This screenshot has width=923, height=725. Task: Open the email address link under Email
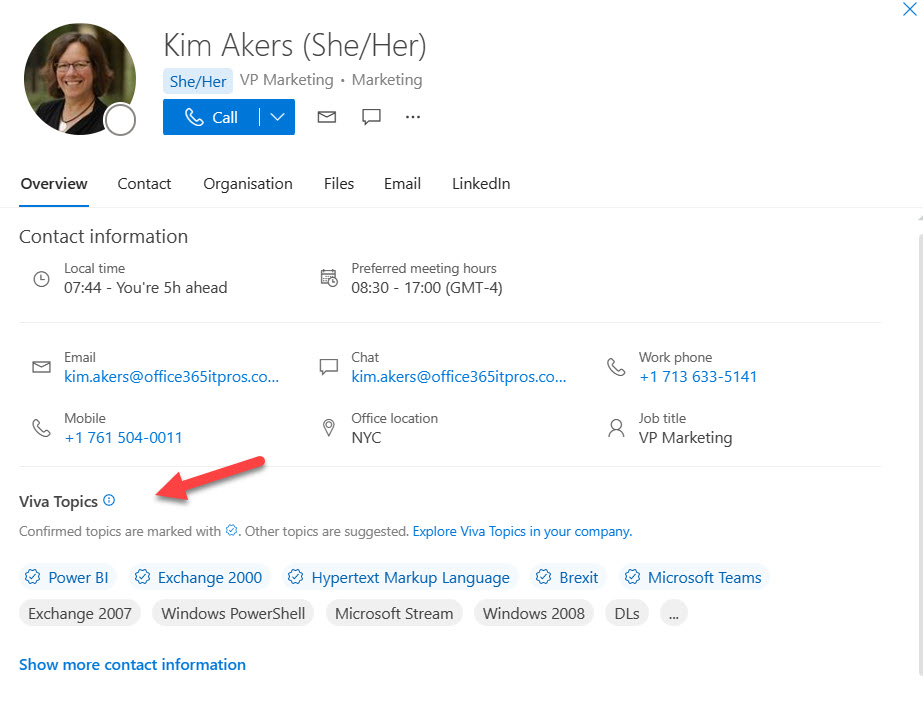(x=171, y=377)
